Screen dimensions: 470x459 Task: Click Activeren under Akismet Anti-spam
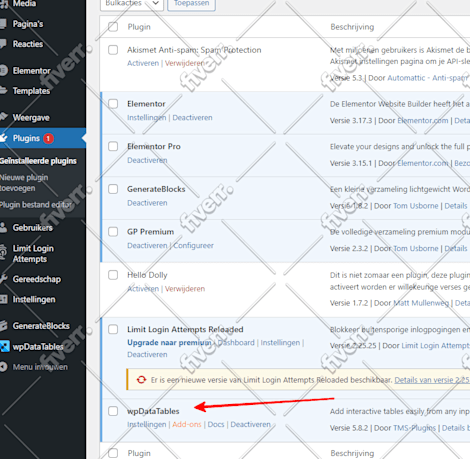point(143,63)
